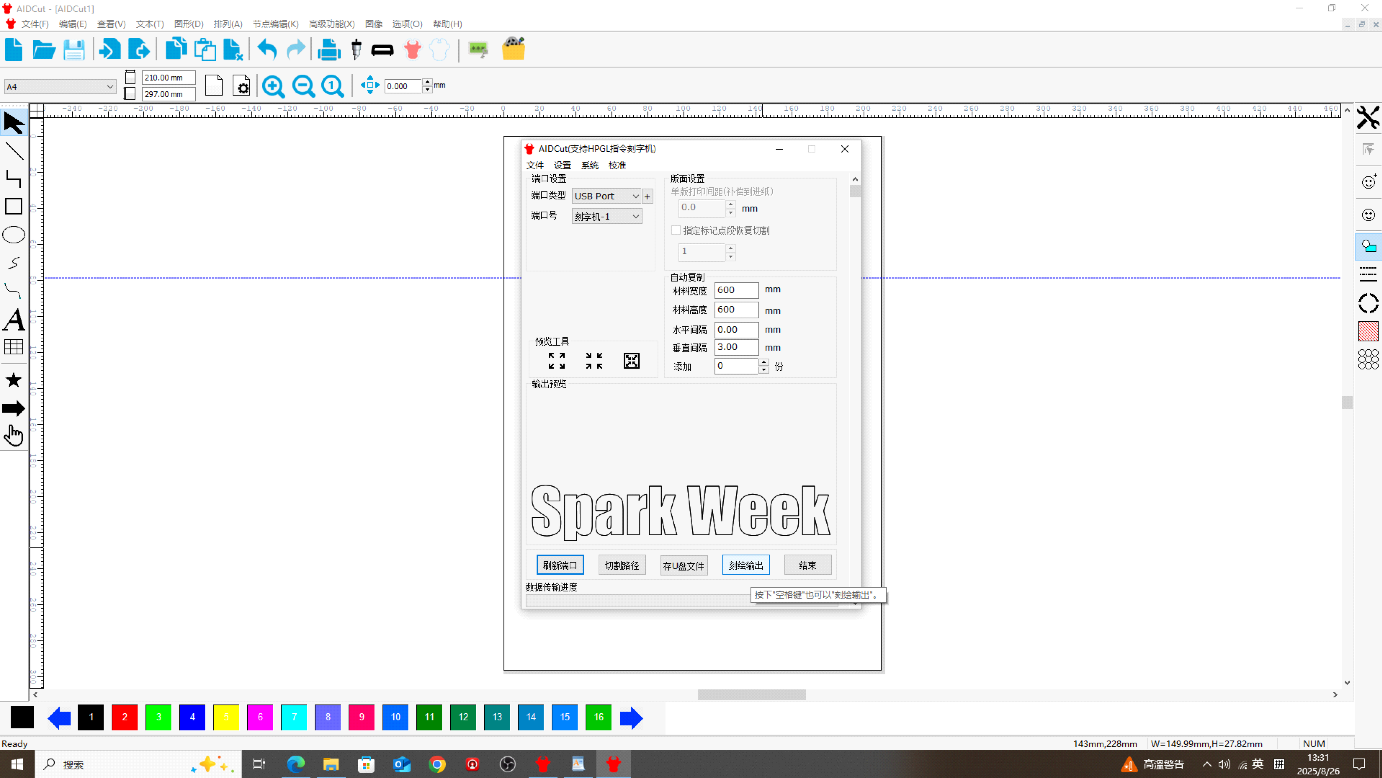Open the 文本(T) menu

point(149,23)
